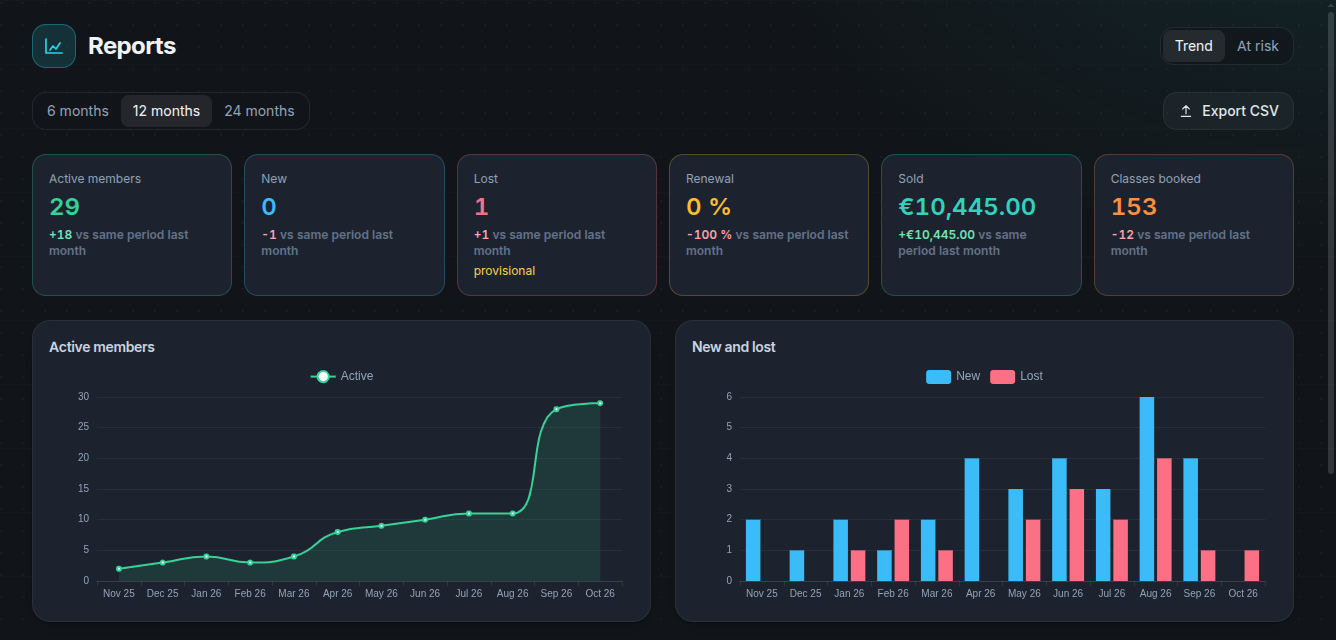
Task: Click the Oct 26 data point on line chart
Action: click(x=600, y=403)
